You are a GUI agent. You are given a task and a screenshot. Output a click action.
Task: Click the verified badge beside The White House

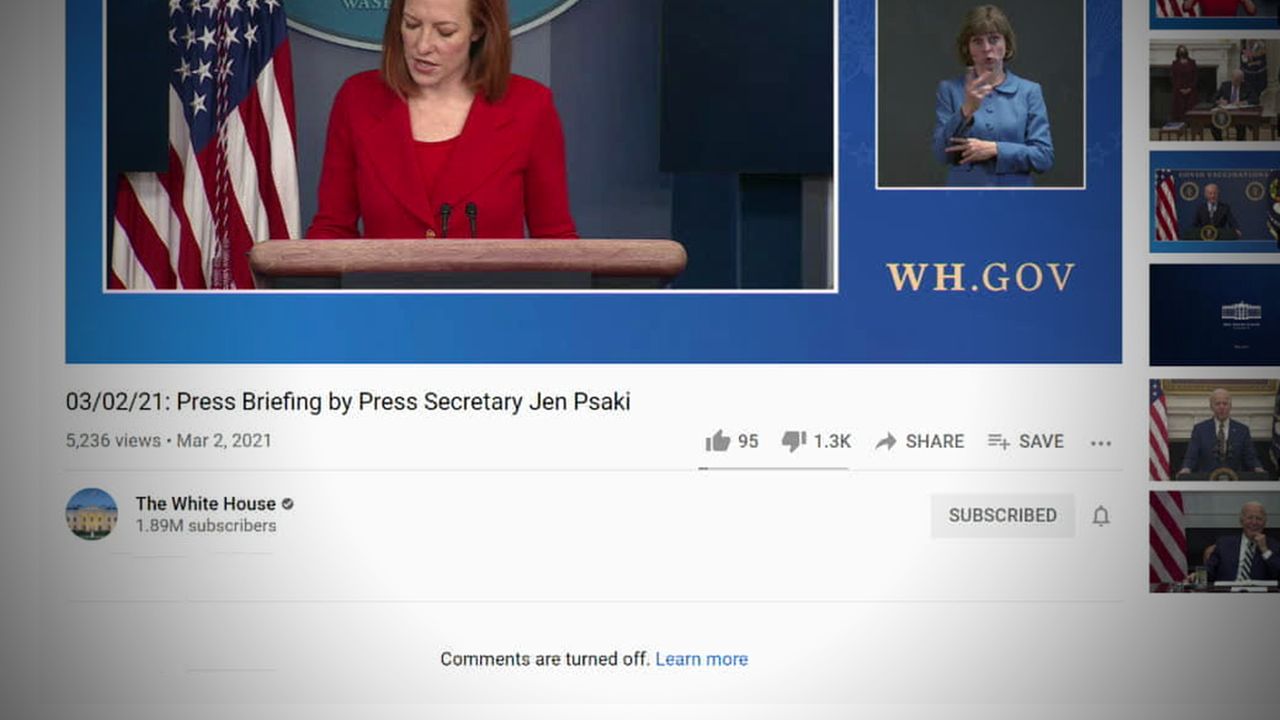point(287,504)
